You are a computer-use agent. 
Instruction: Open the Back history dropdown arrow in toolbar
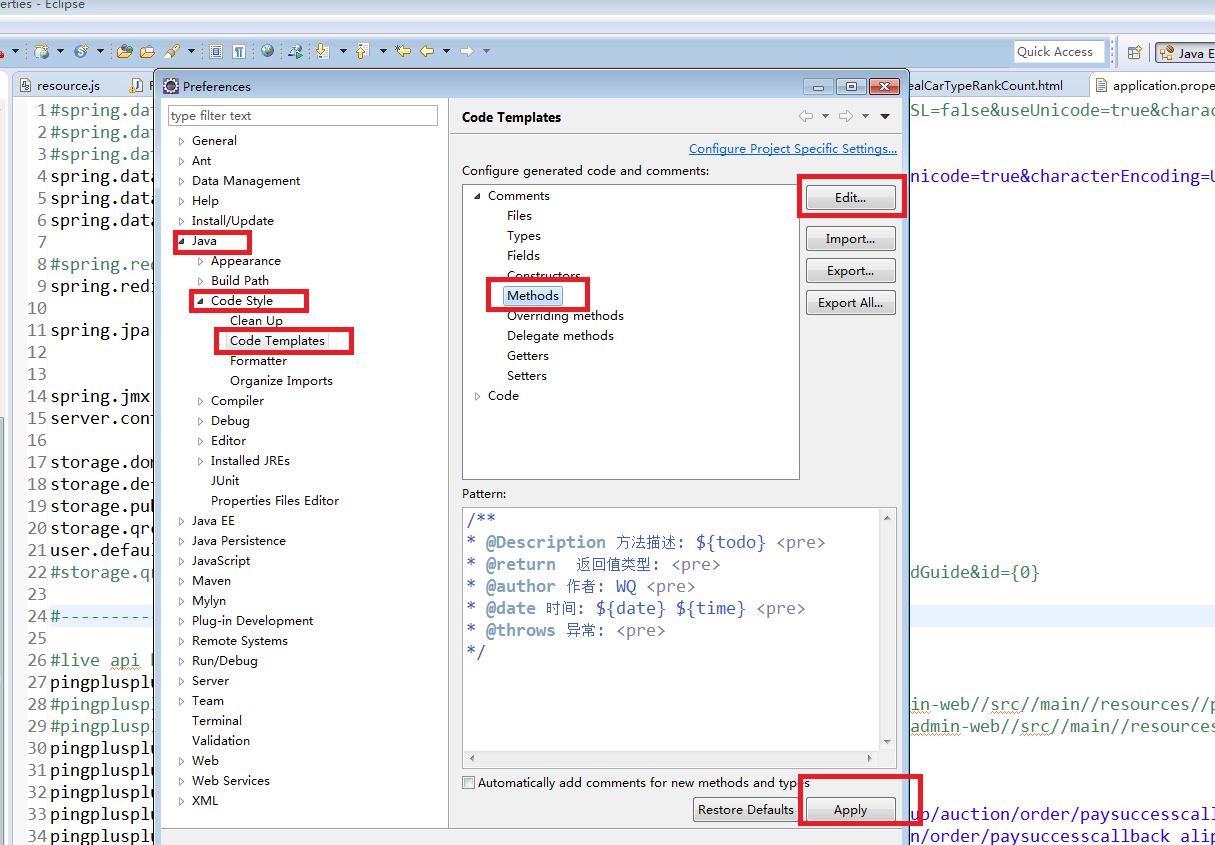pyautogui.click(x=446, y=51)
